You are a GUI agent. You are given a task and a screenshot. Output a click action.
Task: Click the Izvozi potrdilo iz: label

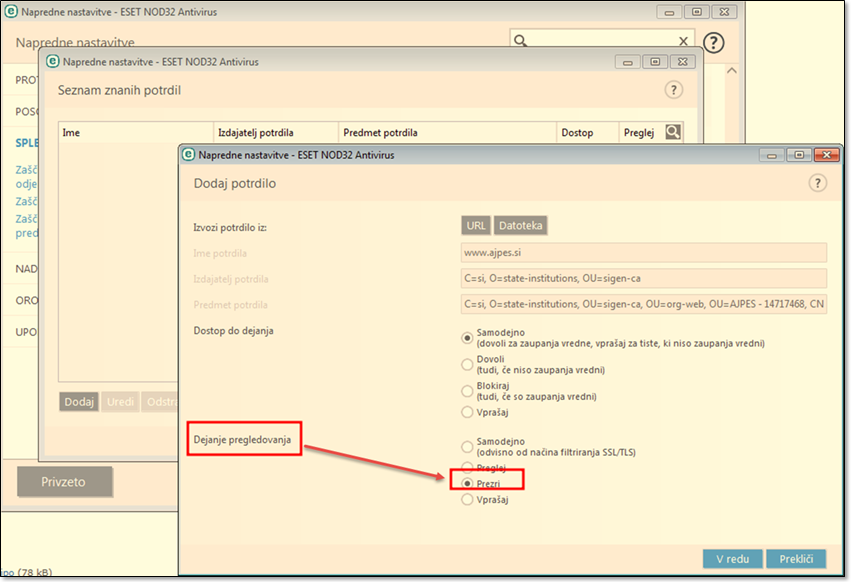click(230, 227)
